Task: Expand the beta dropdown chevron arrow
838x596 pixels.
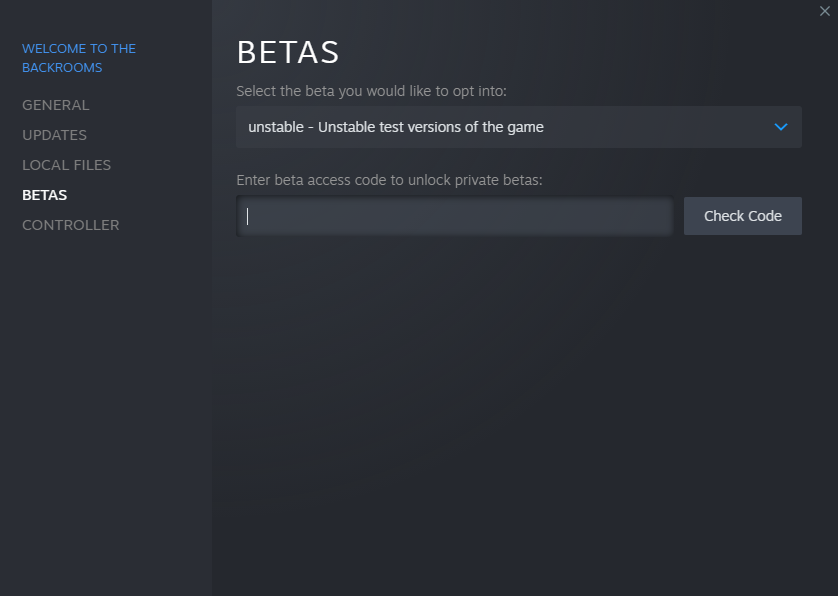Action: [x=781, y=127]
